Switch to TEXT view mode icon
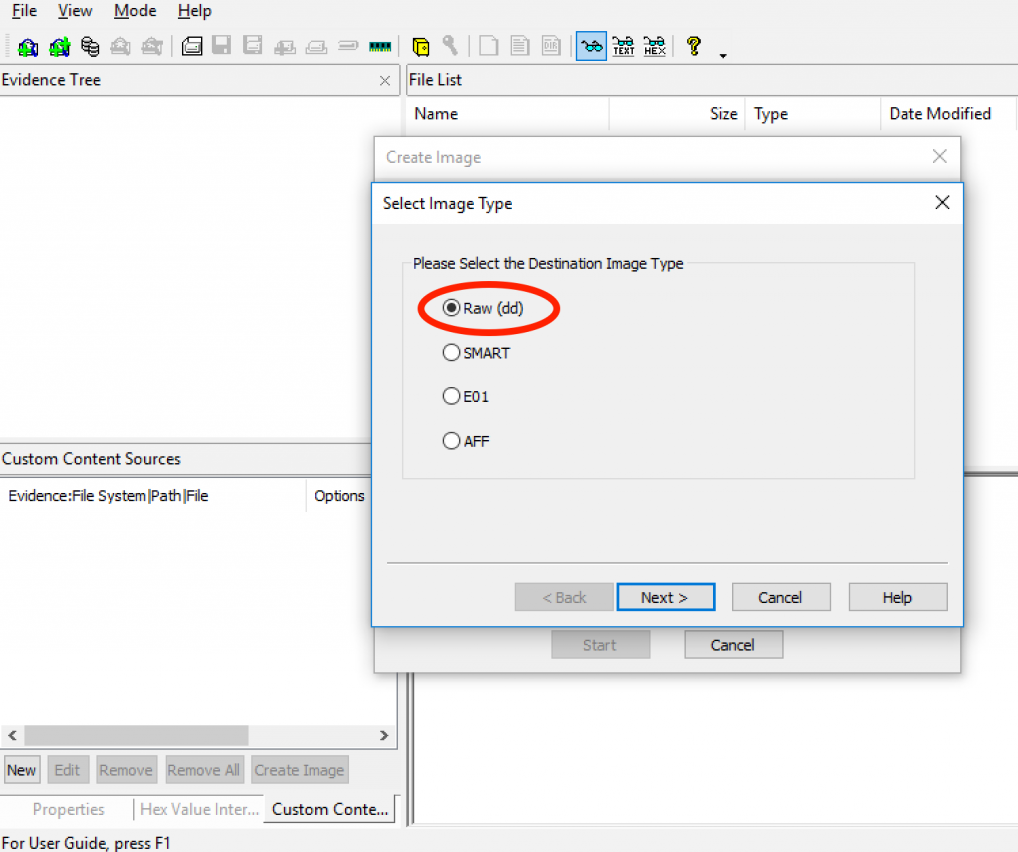The image size is (1018, 852). coord(623,46)
